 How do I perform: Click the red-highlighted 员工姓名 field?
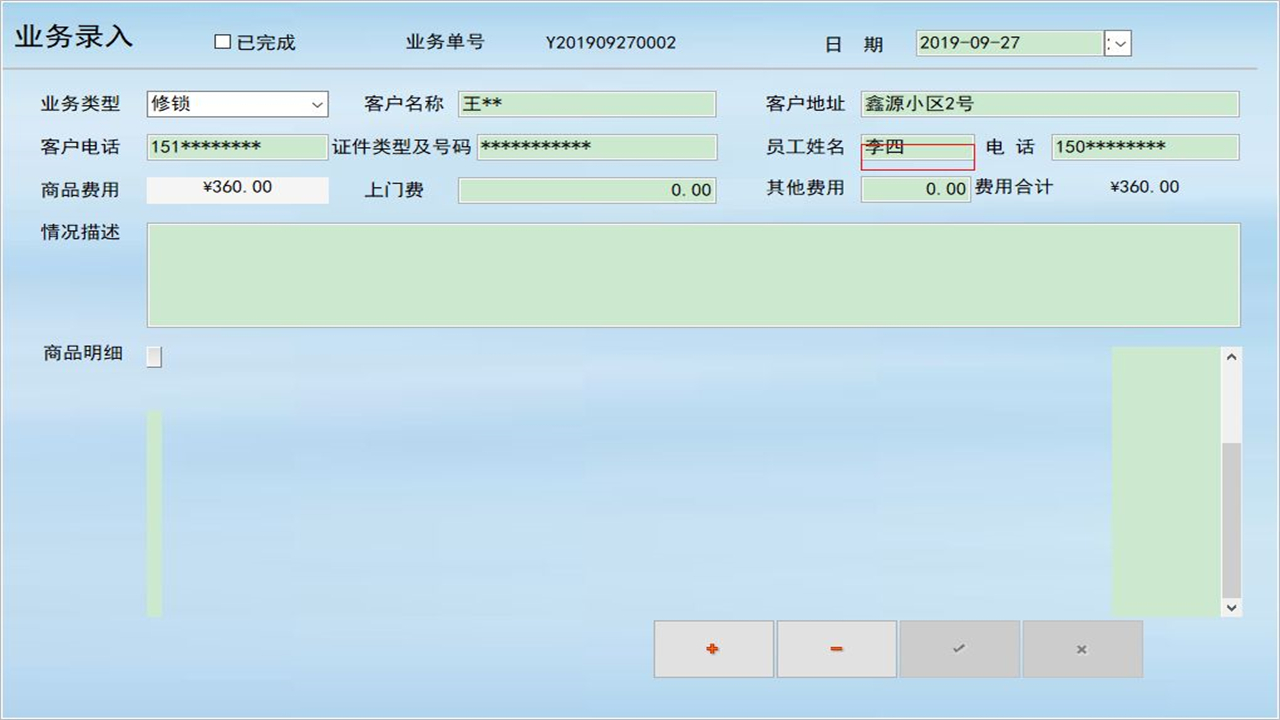click(915, 147)
